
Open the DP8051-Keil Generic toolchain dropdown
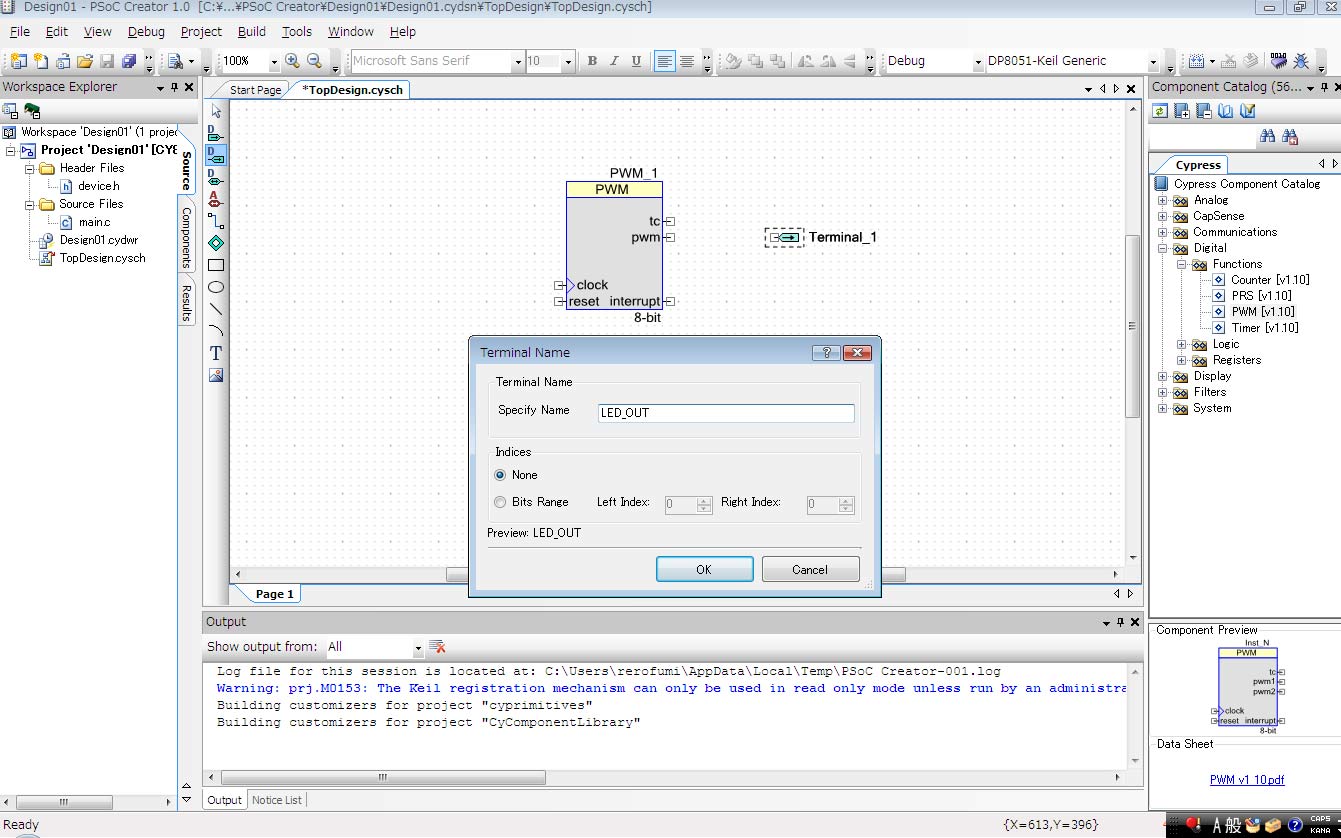(x=1152, y=61)
